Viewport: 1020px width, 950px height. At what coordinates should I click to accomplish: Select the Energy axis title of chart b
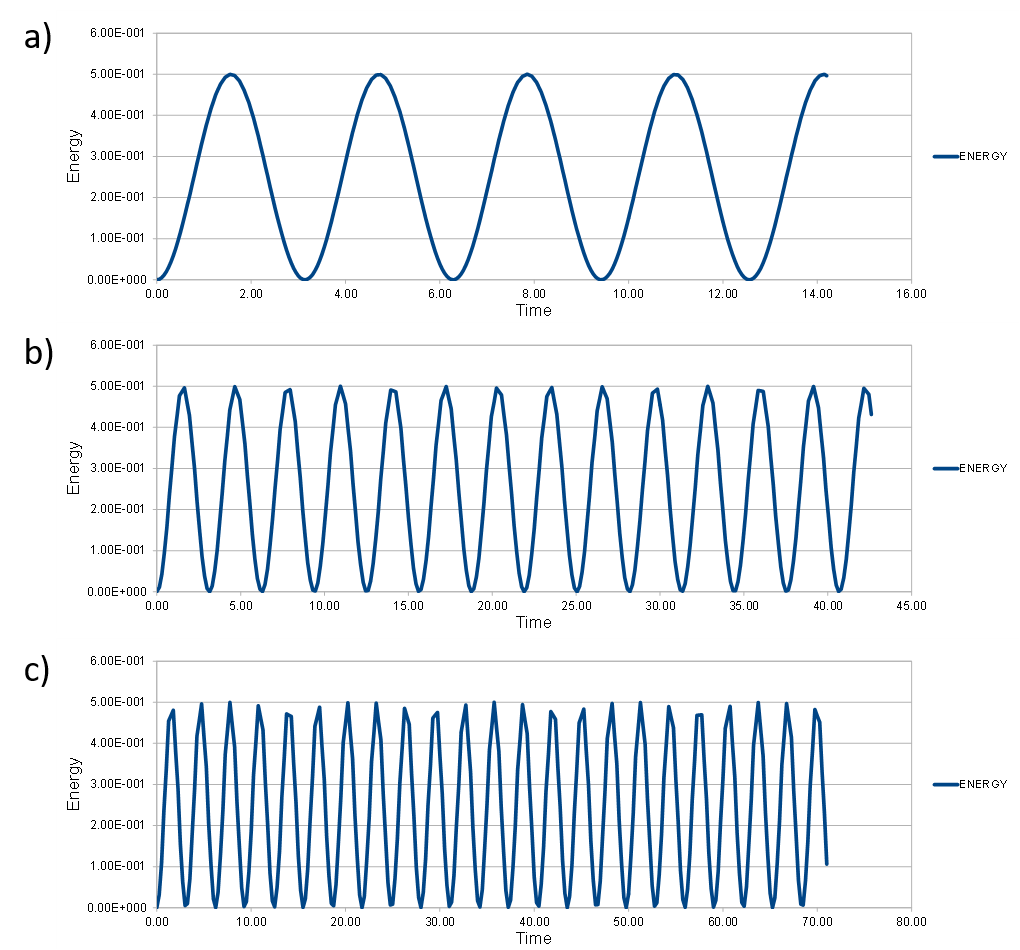(74, 468)
